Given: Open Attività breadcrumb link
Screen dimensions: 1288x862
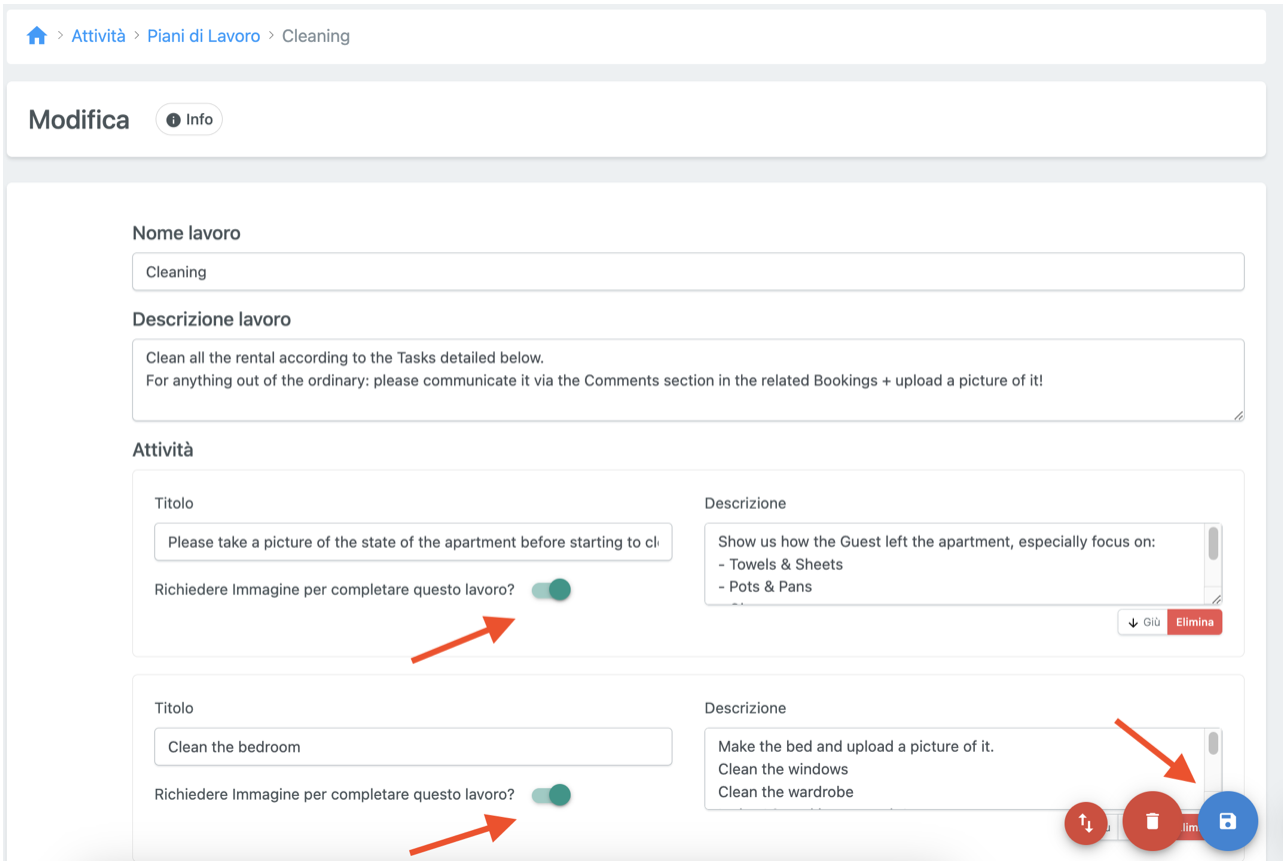Looking at the screenshot, I should click(98, 36).
